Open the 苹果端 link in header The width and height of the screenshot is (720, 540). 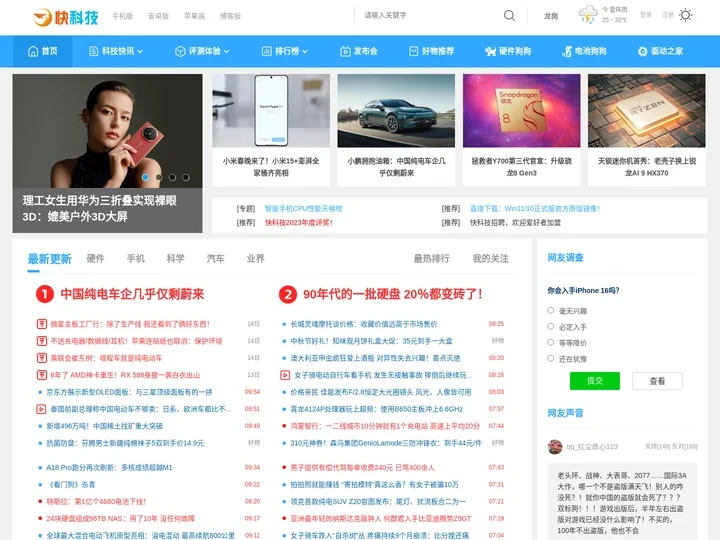(x=194, y=16)
